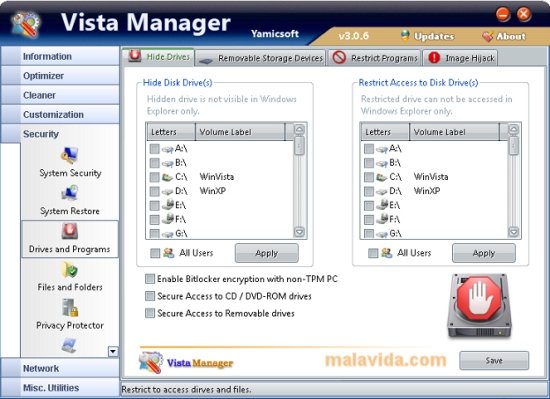
Task: Switch to Image Hijack tab
Action: point(460,58)
